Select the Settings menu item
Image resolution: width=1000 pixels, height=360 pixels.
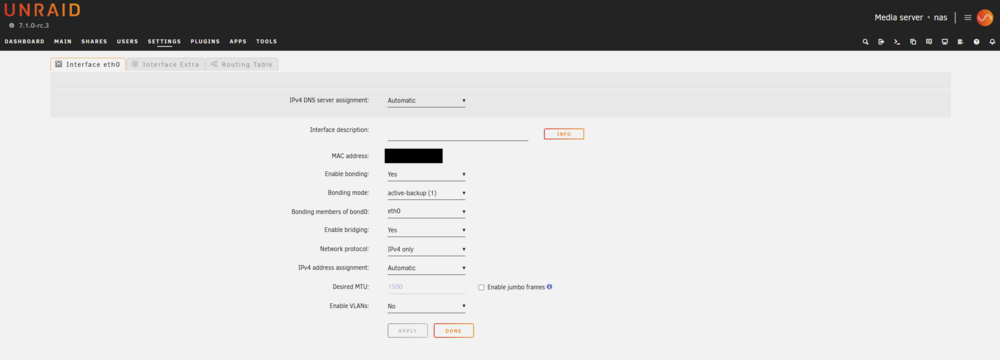tap(165, 41)
